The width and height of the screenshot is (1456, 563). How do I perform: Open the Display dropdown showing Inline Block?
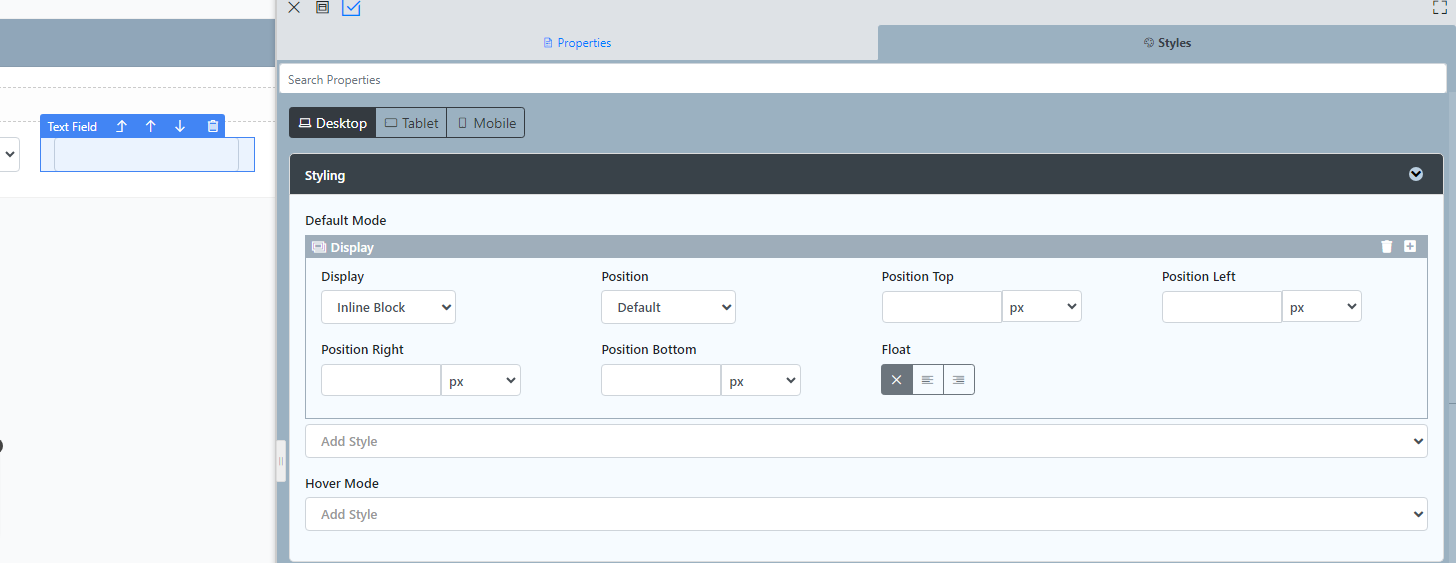click(x=388, y=307)
